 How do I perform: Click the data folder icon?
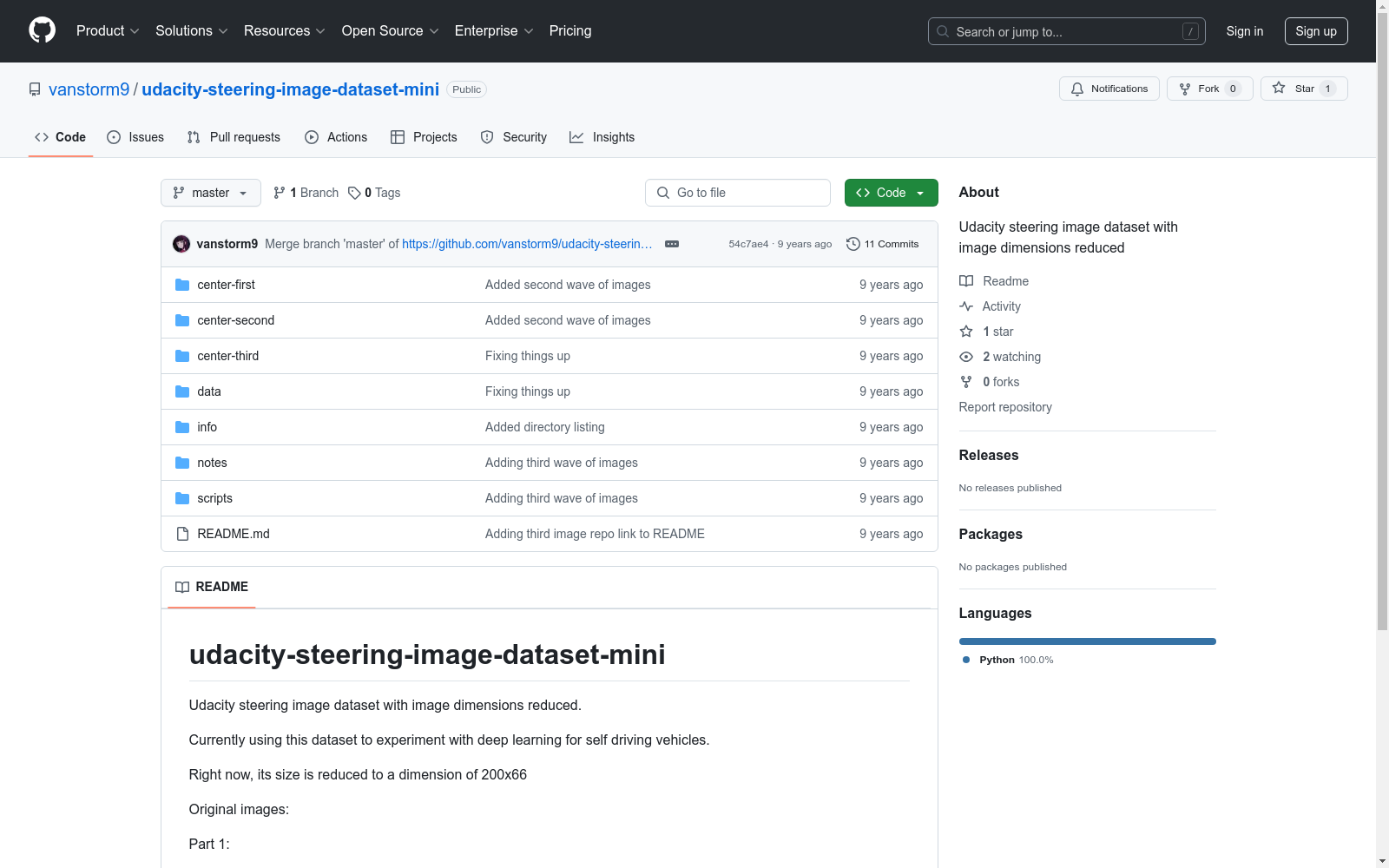click(182, 391)
